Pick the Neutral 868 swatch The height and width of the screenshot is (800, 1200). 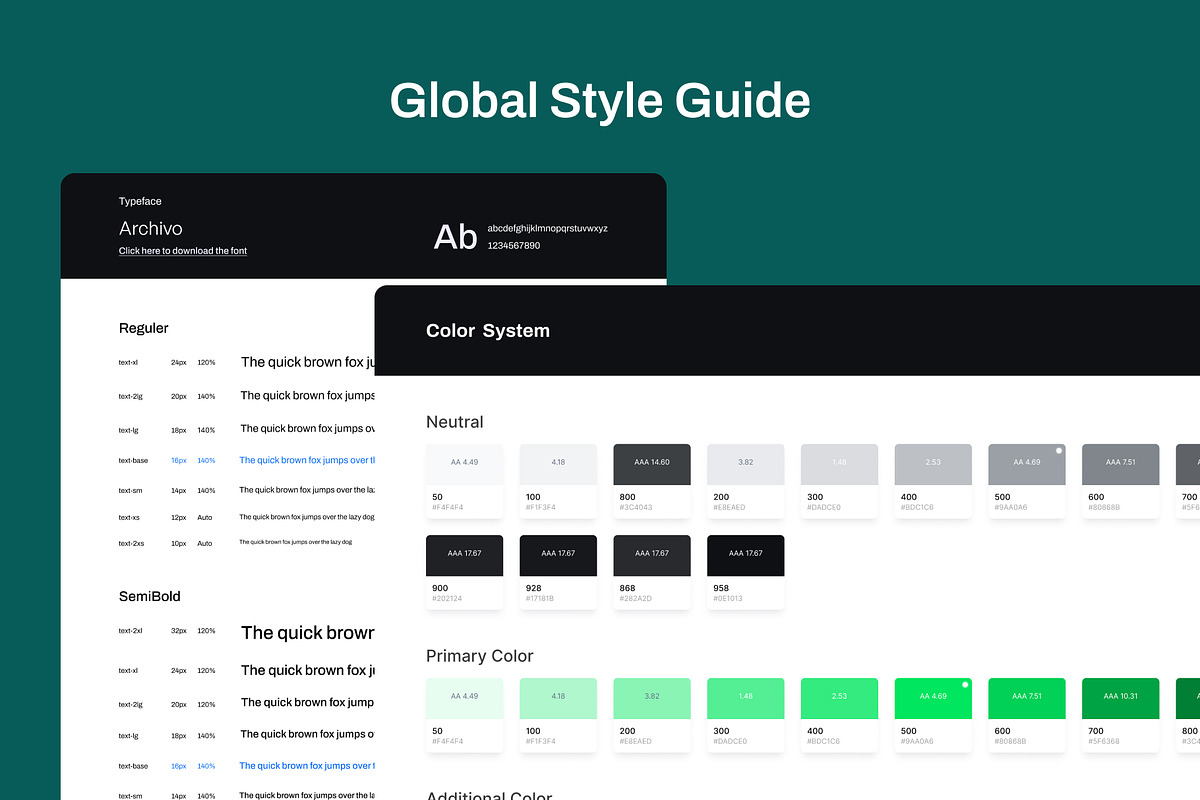pyautogui.click(x=652, y=572)
